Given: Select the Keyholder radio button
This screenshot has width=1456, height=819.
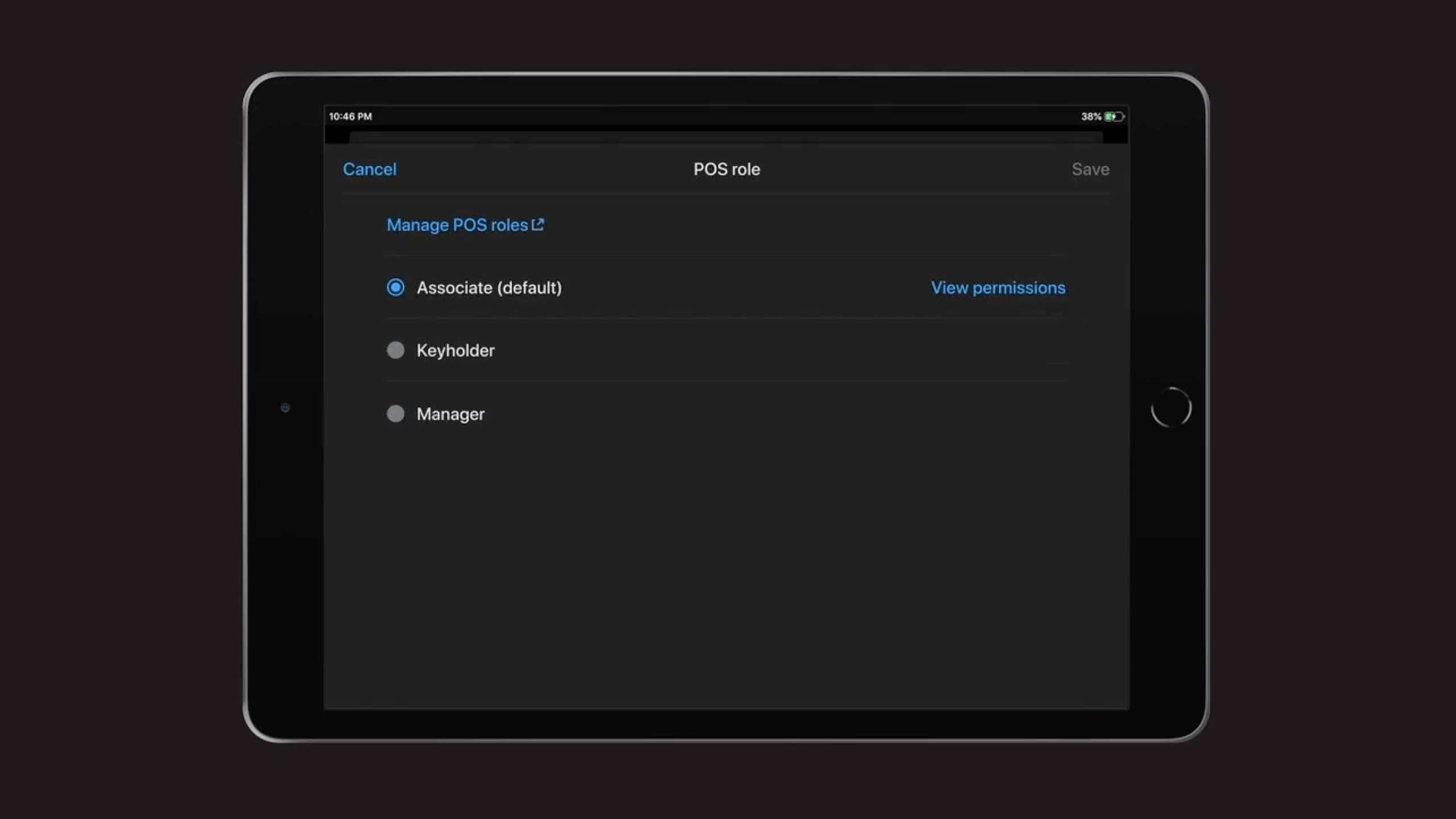Looking at the screenshot, I should [395, 350].
